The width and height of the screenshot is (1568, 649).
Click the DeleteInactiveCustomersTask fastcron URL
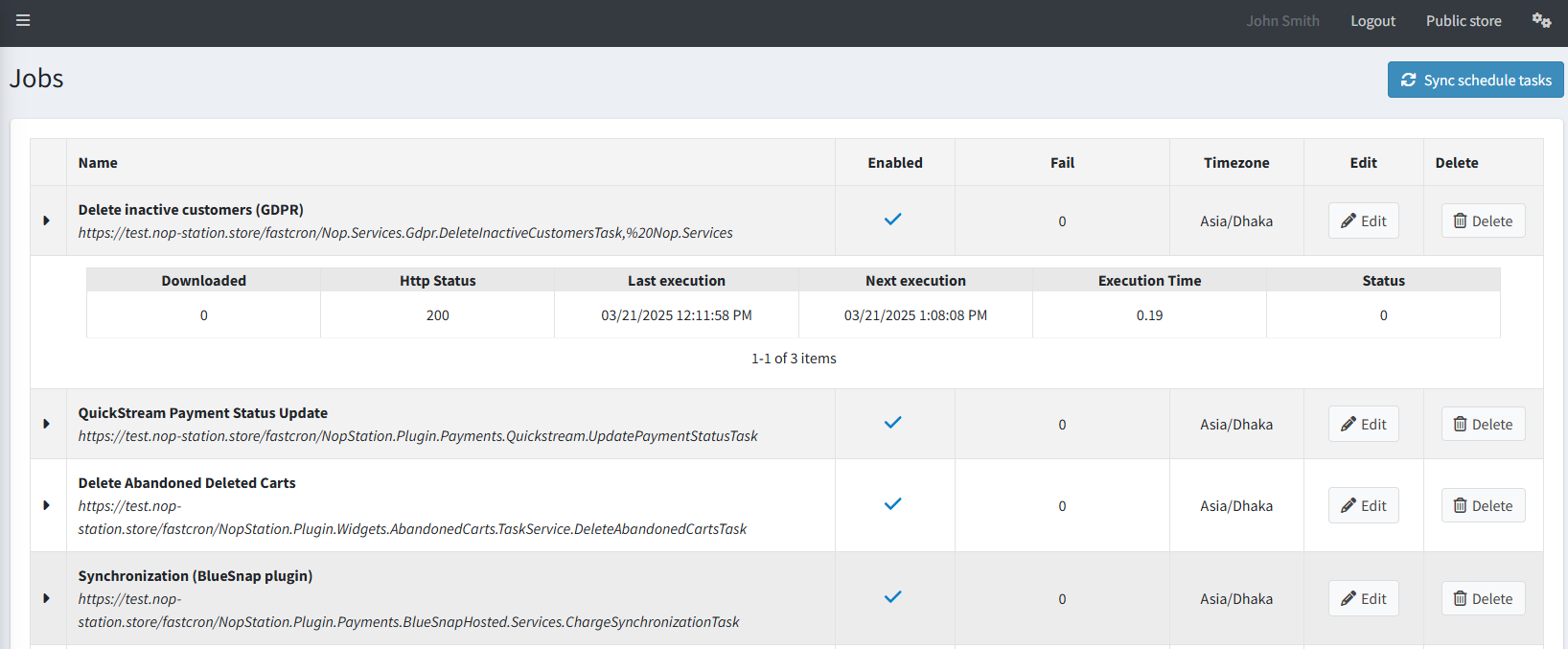pos(405,233)
